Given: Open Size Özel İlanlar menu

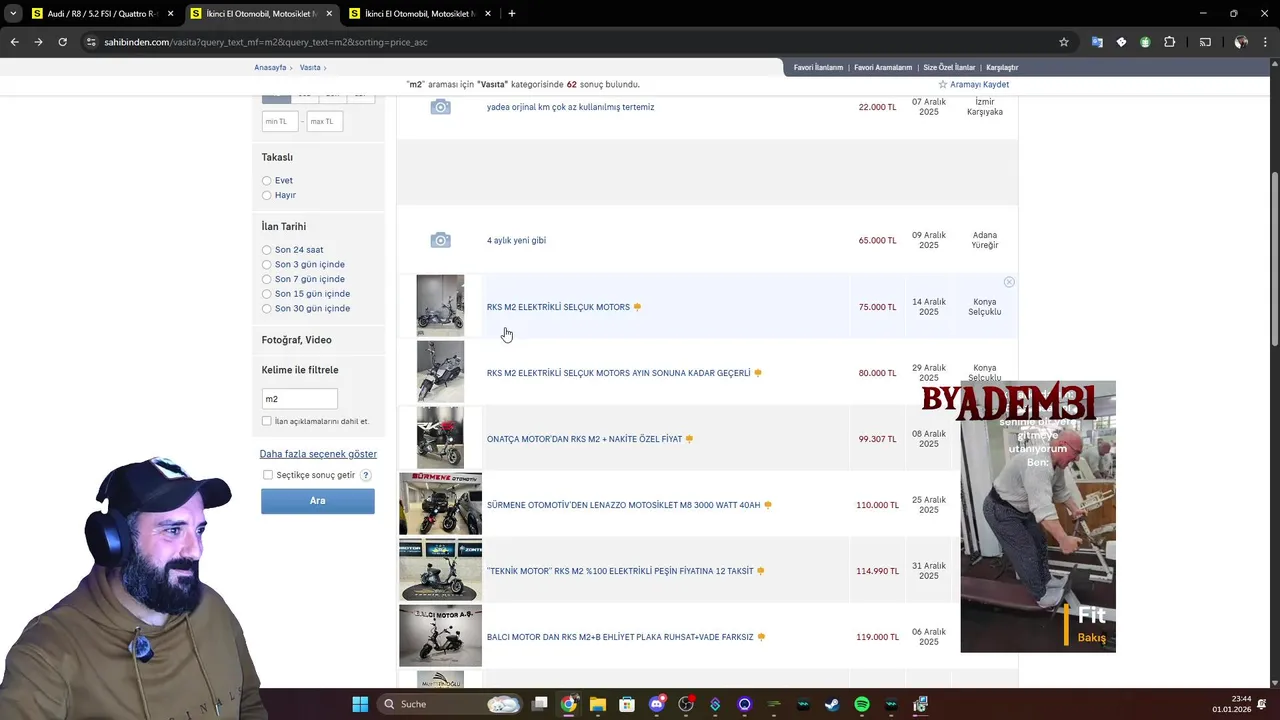Looking at the screenshot, I should 949,67.
